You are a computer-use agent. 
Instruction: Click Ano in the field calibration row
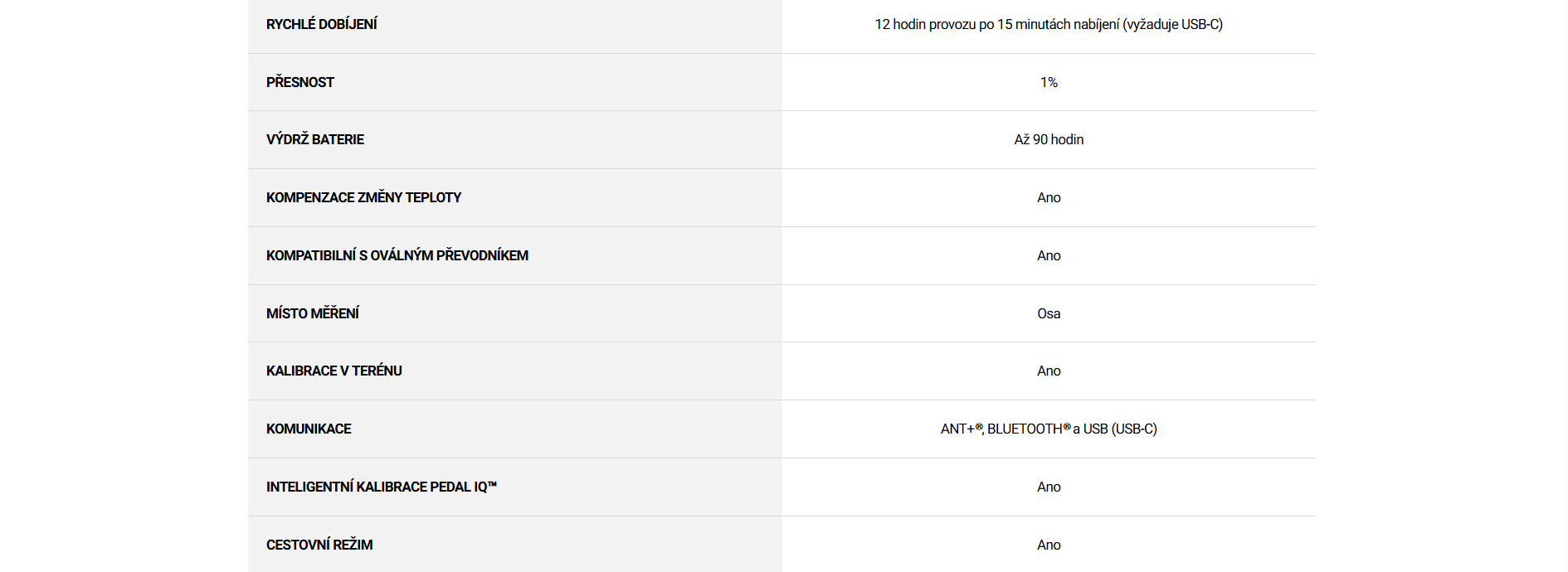(x=1049, y=371)
